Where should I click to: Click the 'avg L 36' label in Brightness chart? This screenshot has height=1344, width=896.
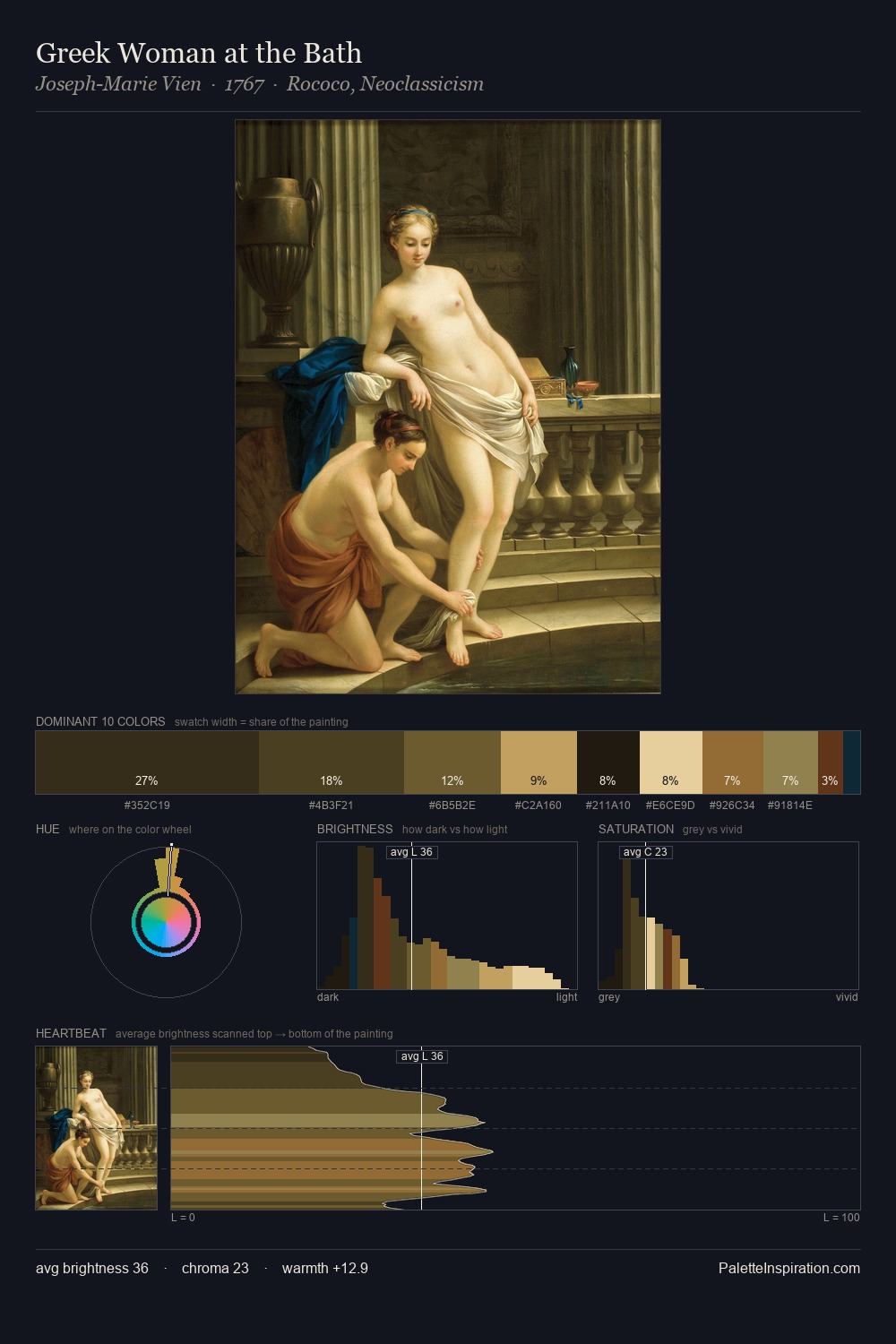click(x=411, y=852)
